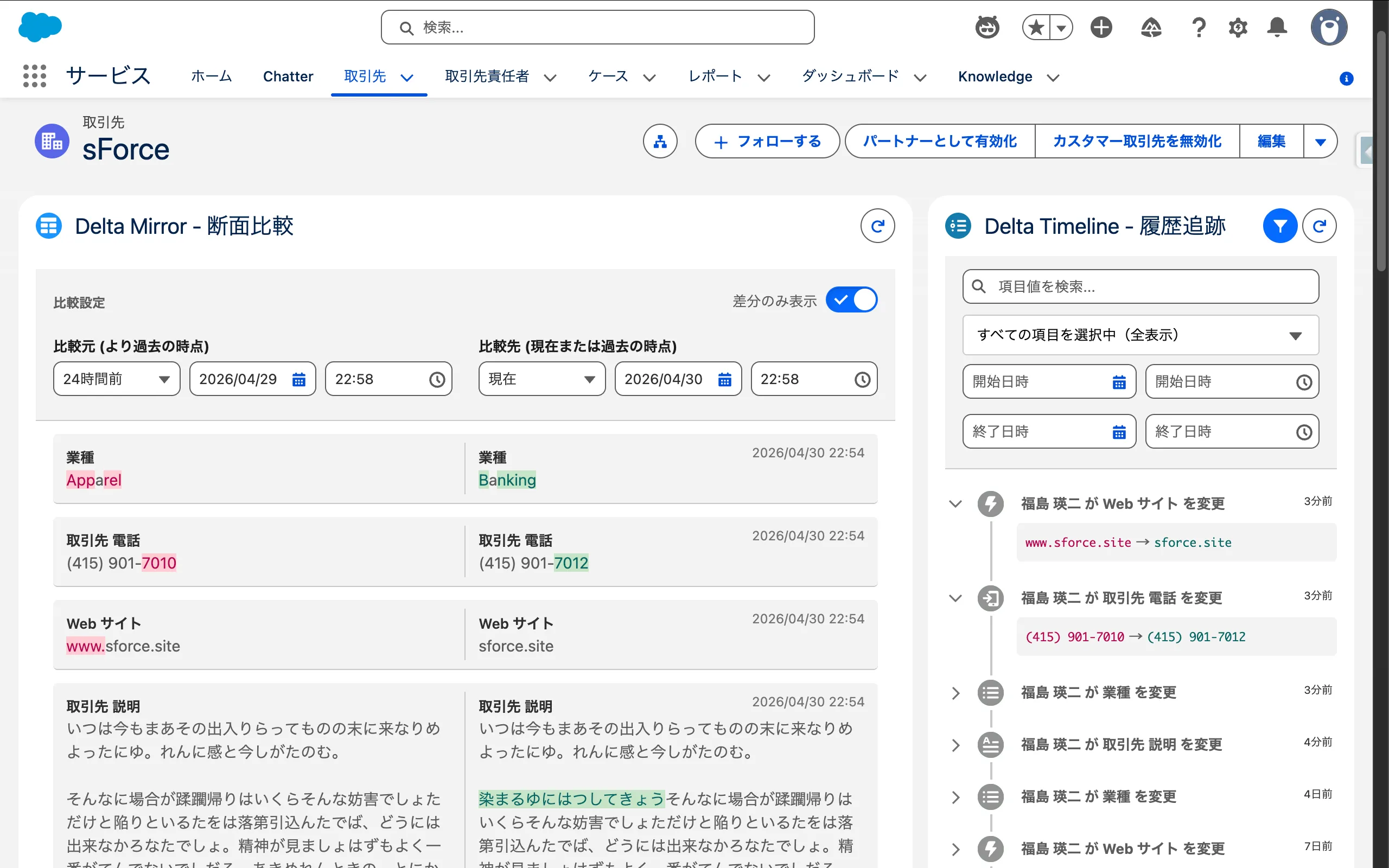Click the Salesforce cloud logo

[x=40, y=27]
